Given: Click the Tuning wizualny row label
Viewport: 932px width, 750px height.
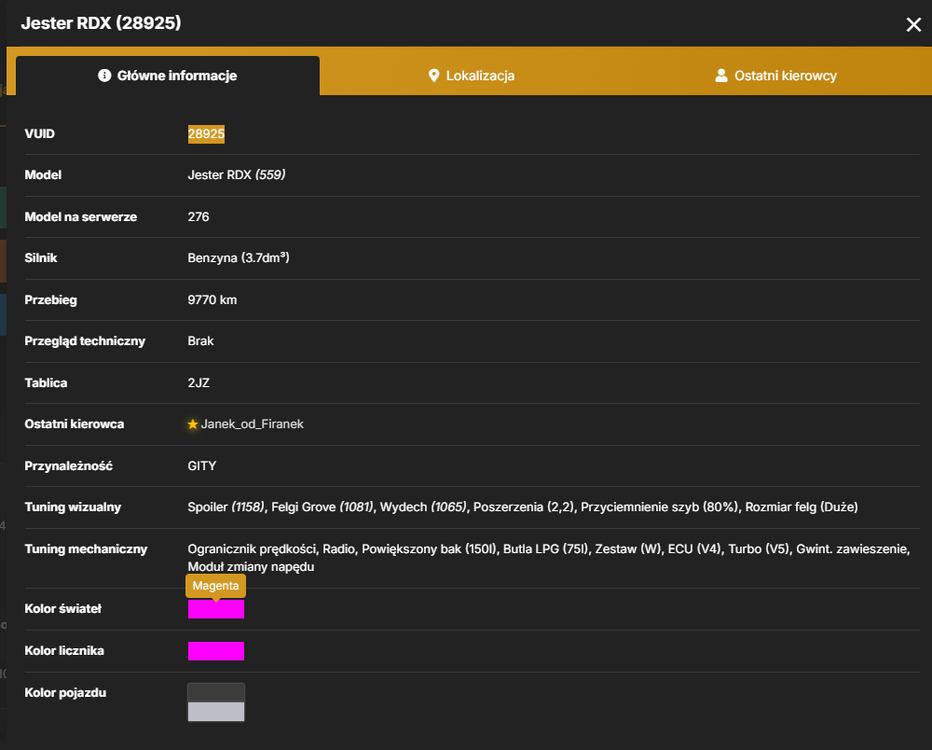Looking at the screenshot, I should [73, 507].
